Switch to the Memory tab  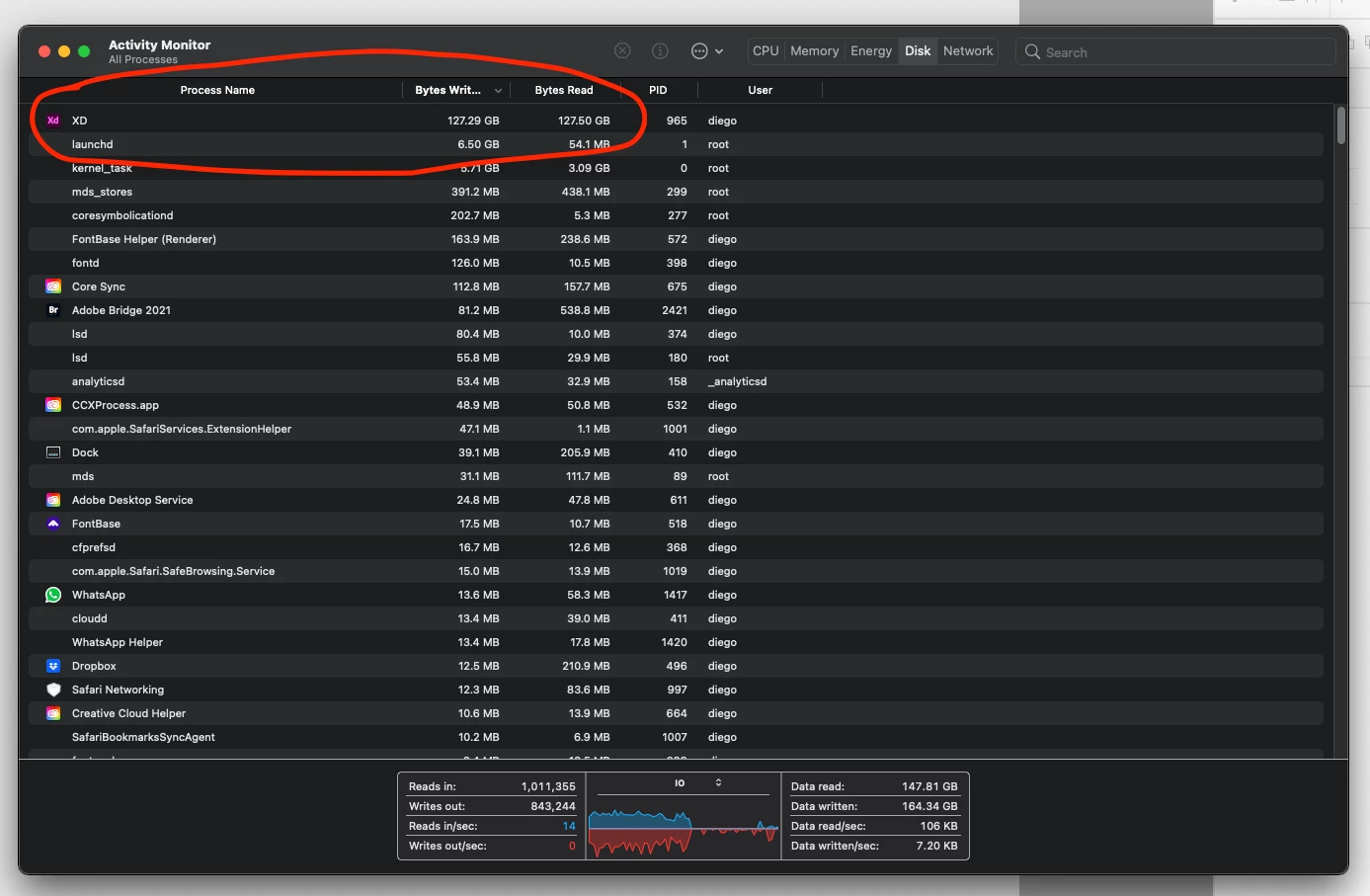tap(814, 50)
